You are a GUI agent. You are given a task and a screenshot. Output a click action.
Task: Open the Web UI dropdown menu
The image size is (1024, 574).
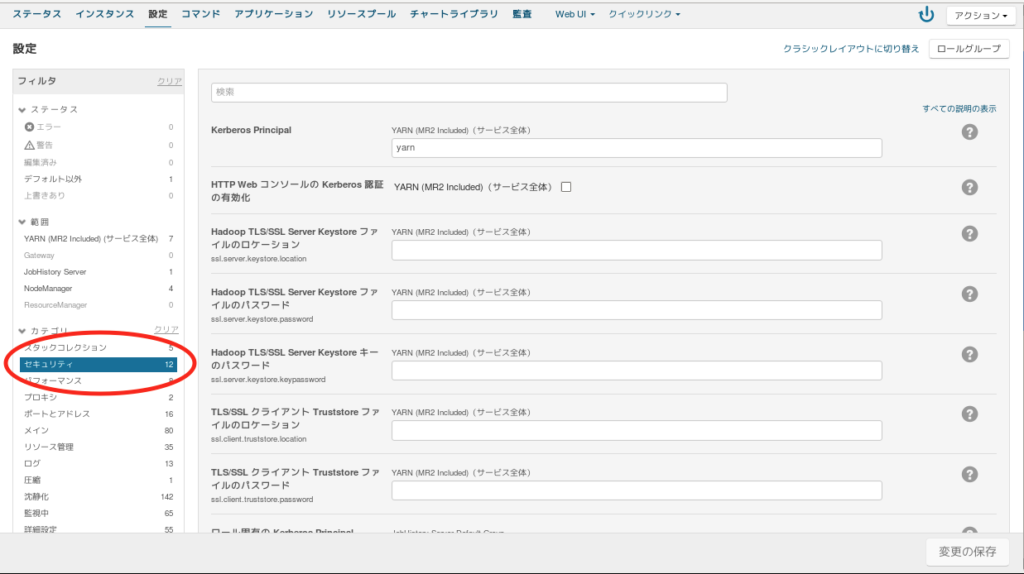click(x=575, y=14)
